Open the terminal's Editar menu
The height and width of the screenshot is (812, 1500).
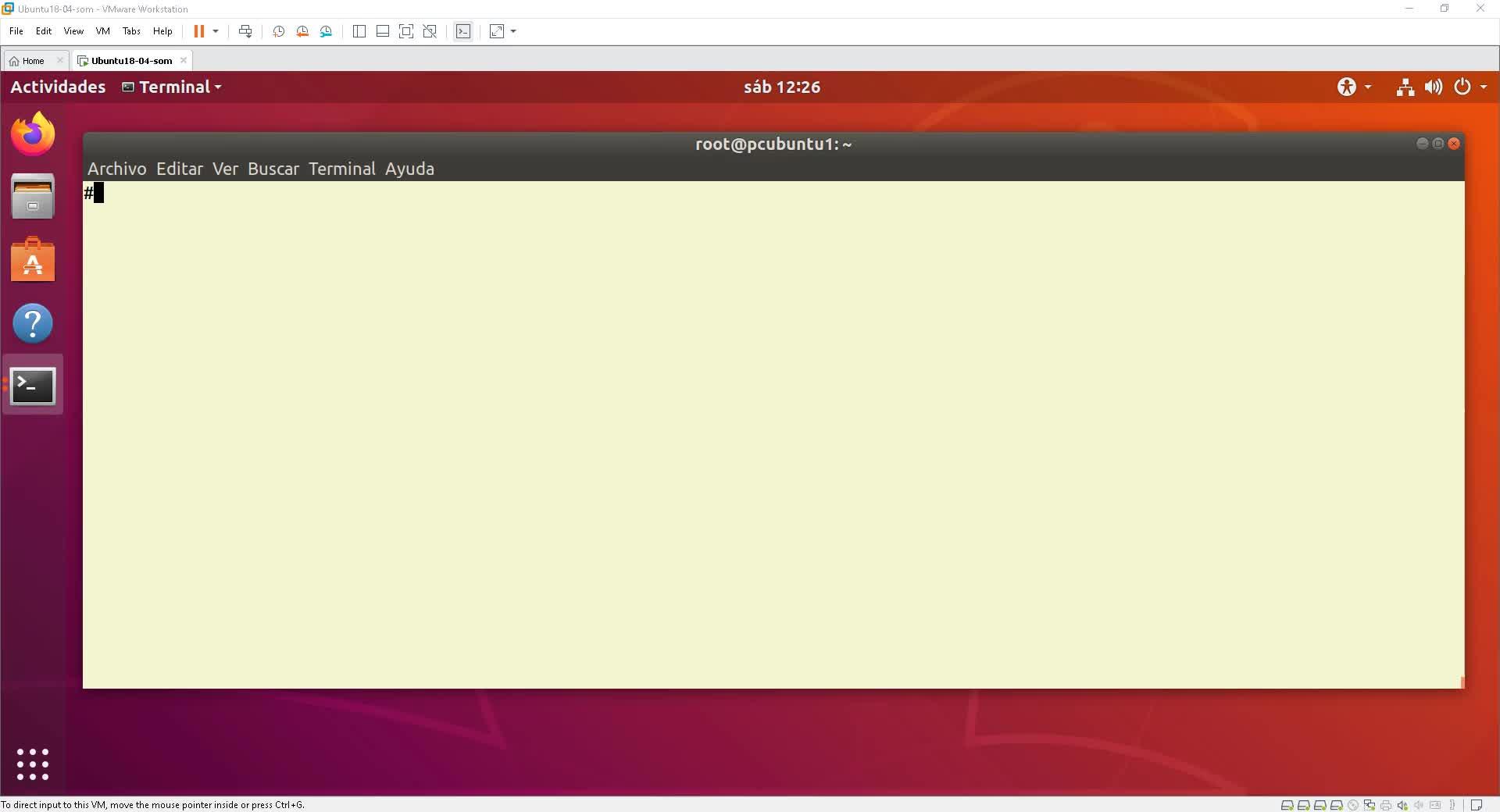click(x=180, y=169)
